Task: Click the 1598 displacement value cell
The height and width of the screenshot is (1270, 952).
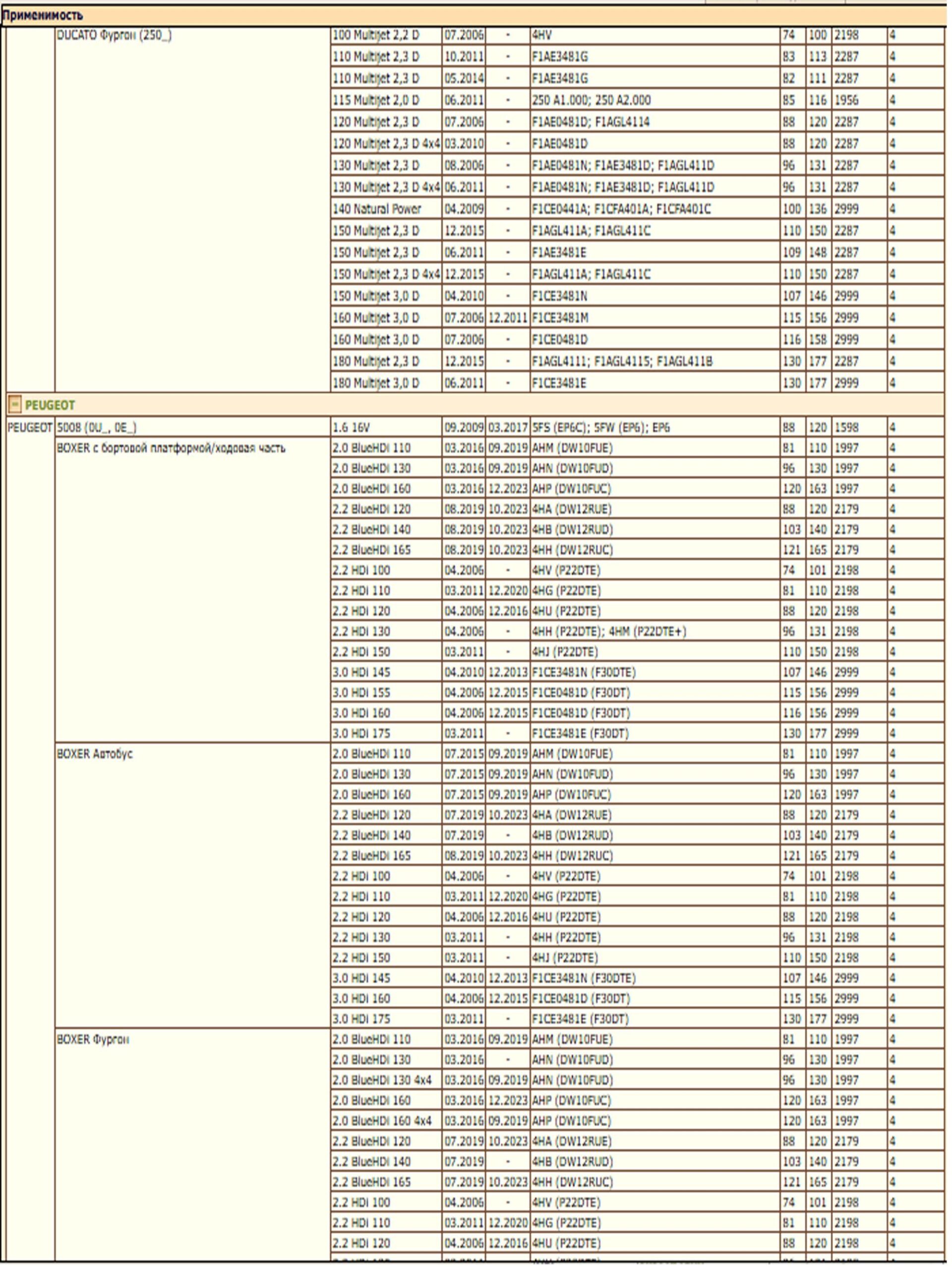Action: [x=860, y=428]
